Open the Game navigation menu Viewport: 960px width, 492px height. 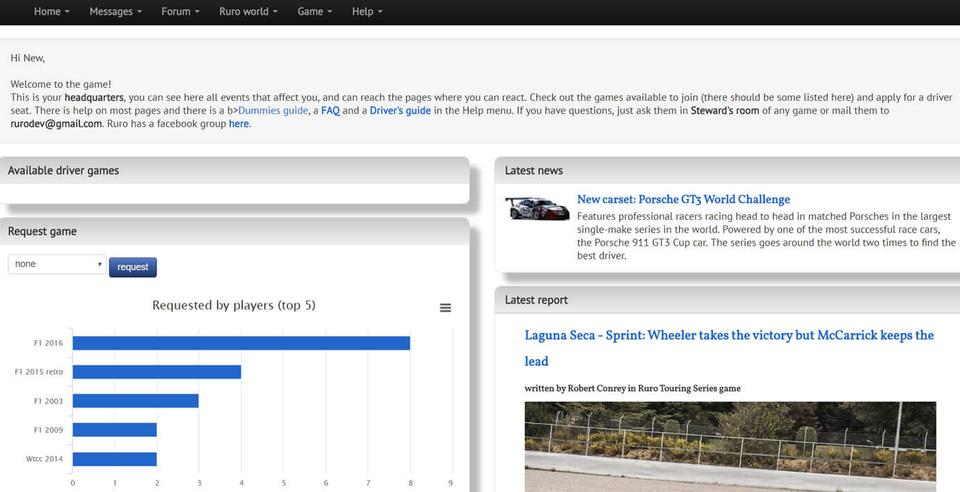tap(315, 12)
